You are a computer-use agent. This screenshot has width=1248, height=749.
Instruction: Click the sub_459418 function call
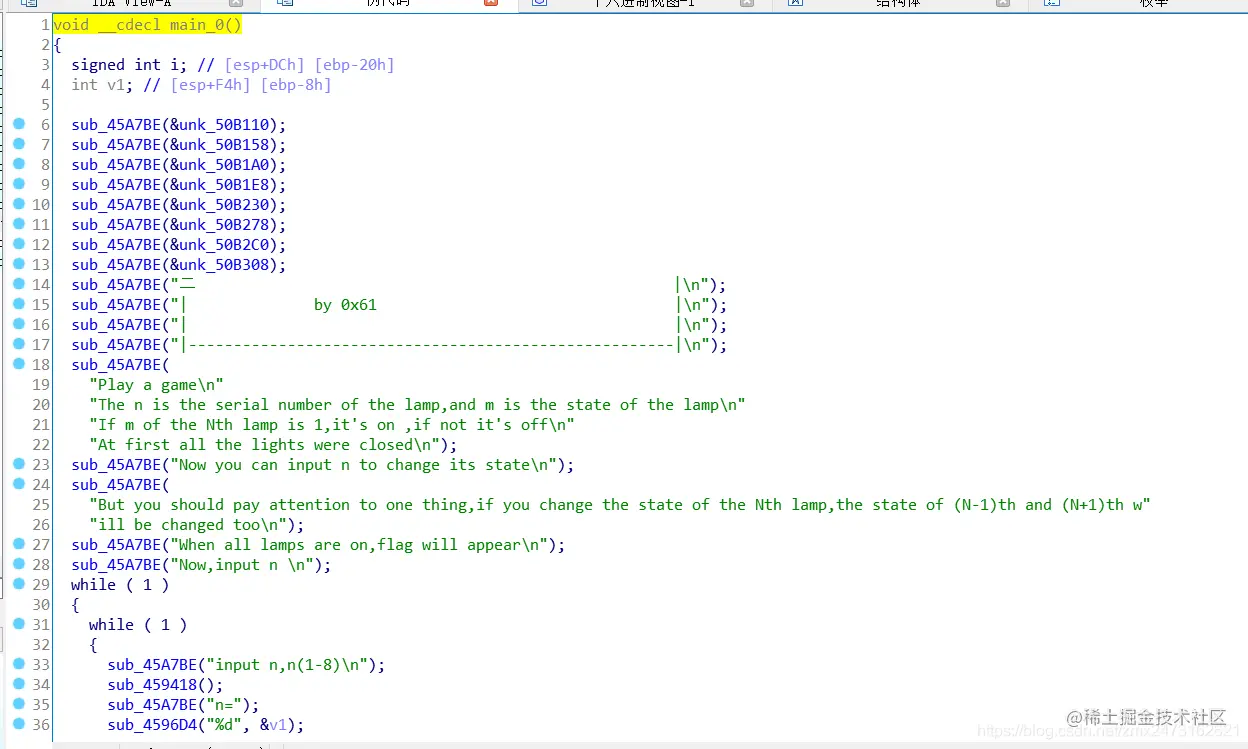click(152, 684)
